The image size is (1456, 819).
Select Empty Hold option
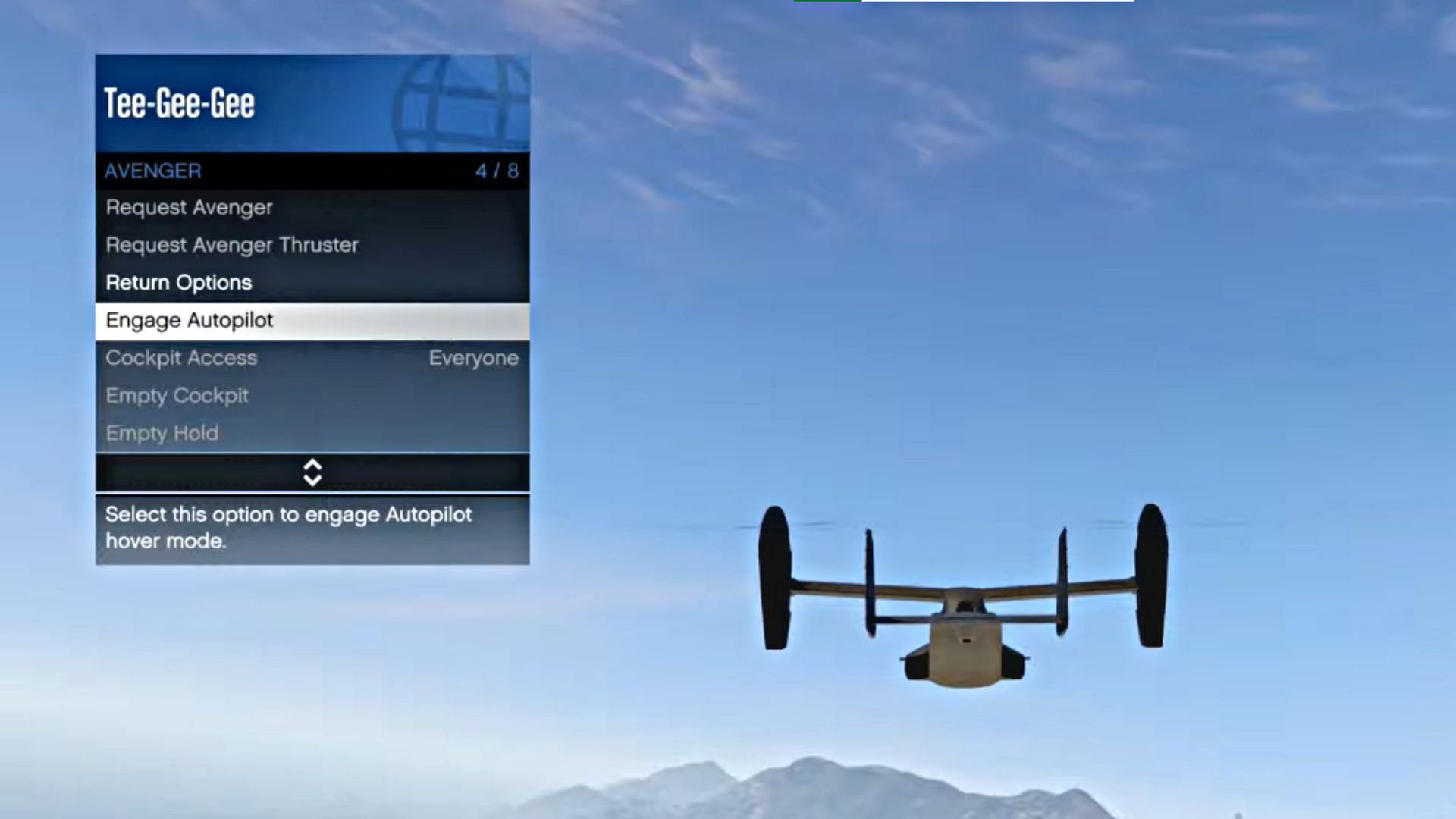tap(313, 433)
